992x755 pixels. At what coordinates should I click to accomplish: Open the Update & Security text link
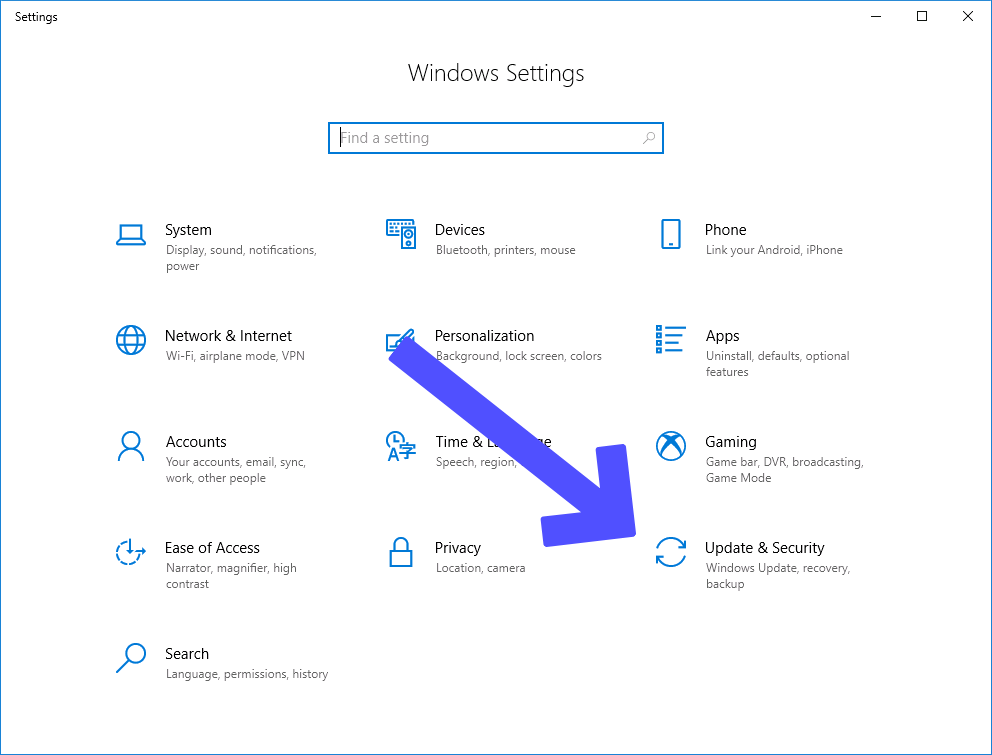[x=764, y=548]
